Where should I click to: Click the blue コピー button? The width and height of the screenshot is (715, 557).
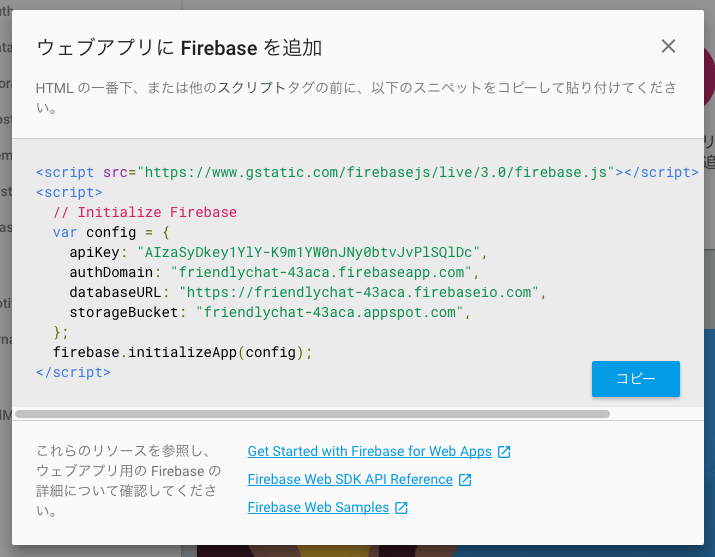(x=636, y=379)
